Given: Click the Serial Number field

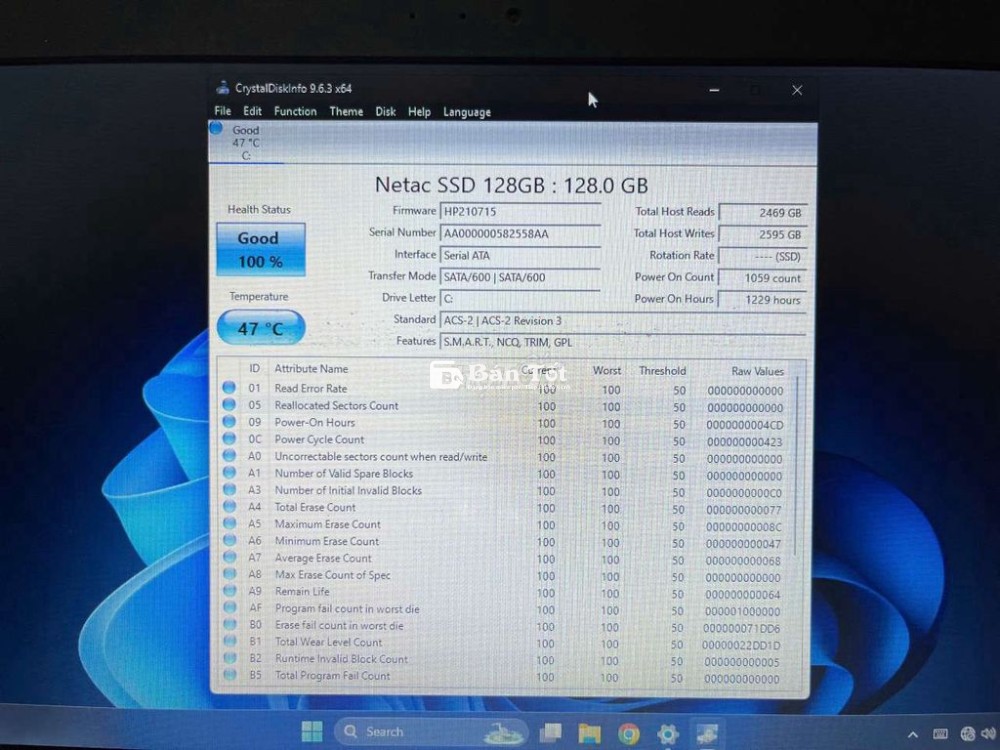Looking at the screenshot, I should (520, 233).
